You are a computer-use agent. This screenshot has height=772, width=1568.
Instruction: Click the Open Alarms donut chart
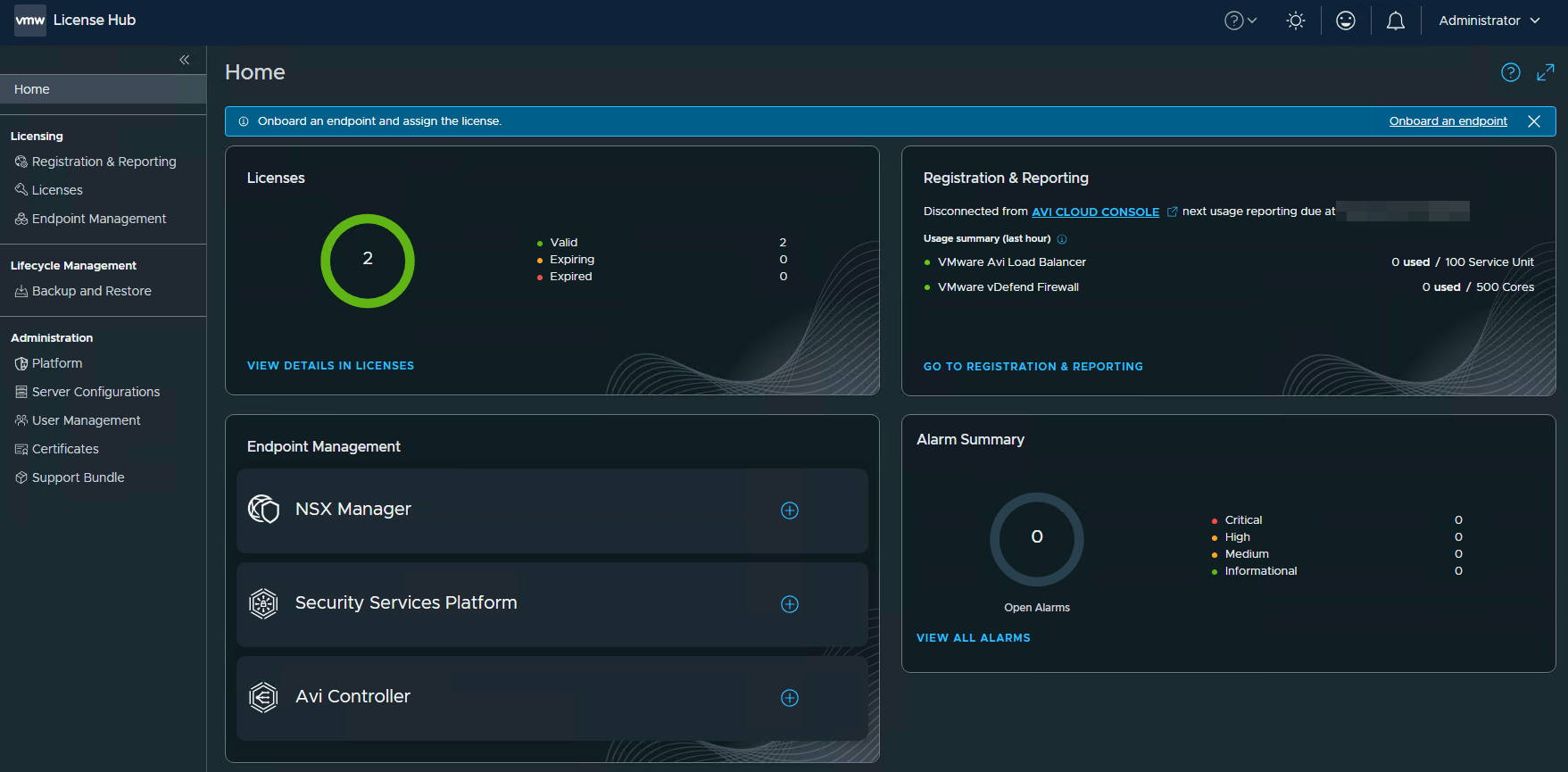(1037, 539)
